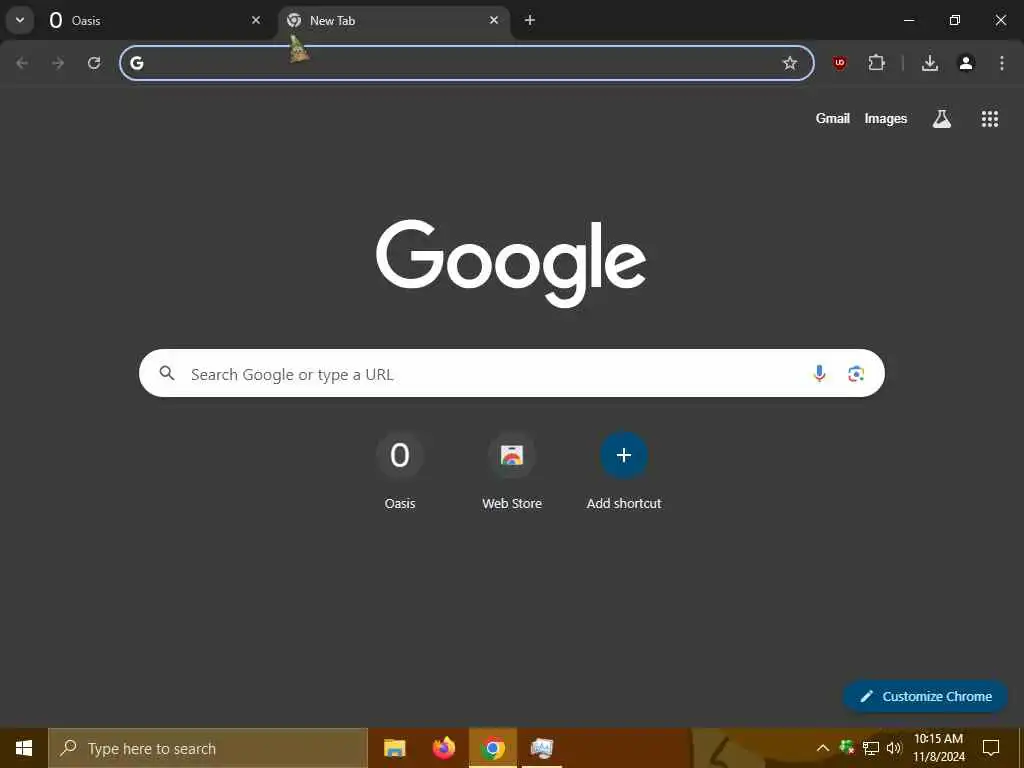1024x768 pixels.
Task: Click the green tray icon with red mark
Action: click(847, 747)
